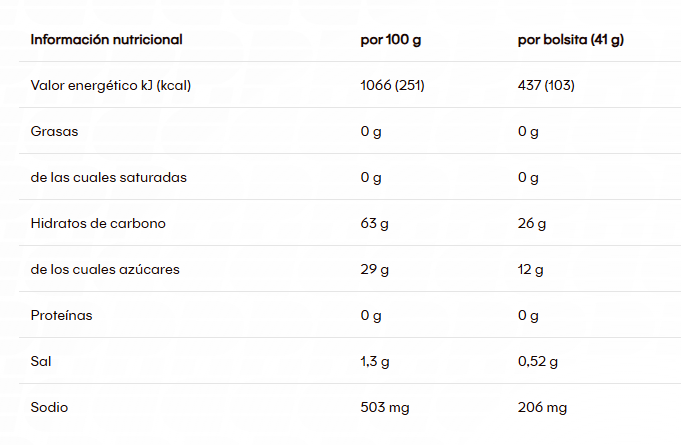Screen dimensions: 681x445
Task: Select the 'Valor energético kJ (kcal)' label
Action: point(111,85)
